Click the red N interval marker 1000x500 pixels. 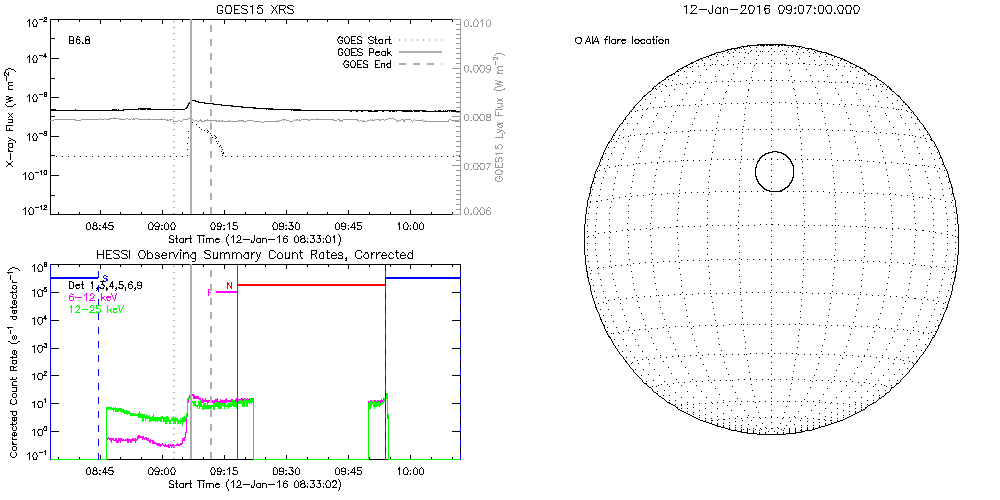[229, 285]
